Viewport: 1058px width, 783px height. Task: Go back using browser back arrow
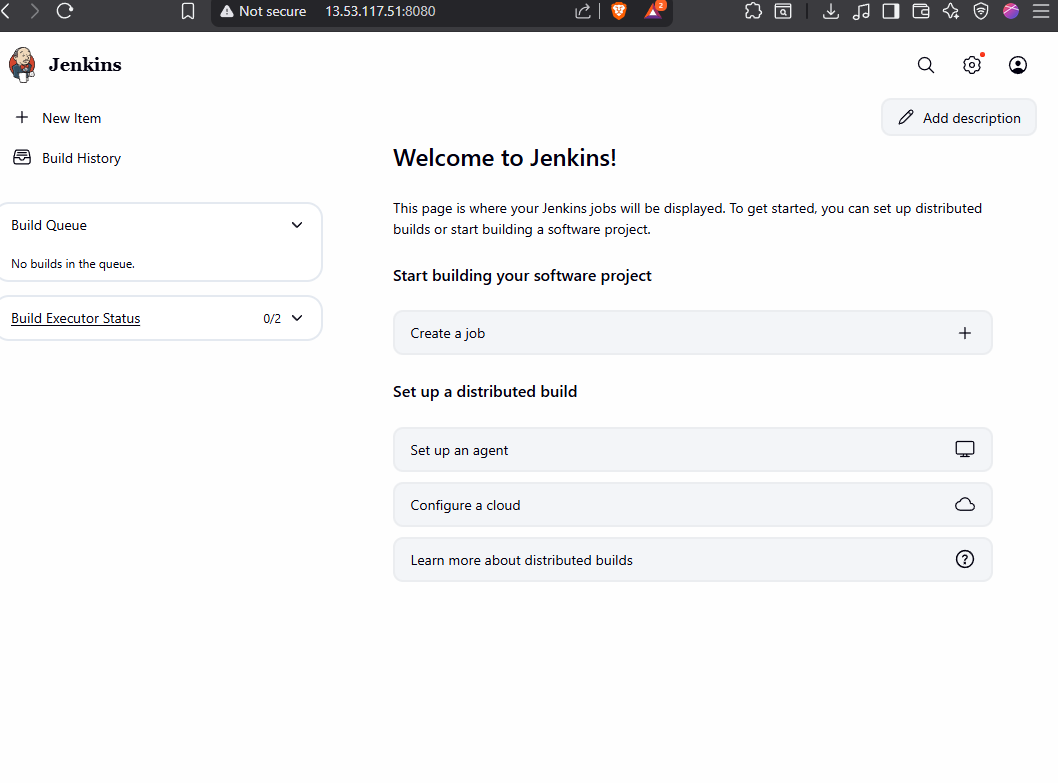[6, 11]
